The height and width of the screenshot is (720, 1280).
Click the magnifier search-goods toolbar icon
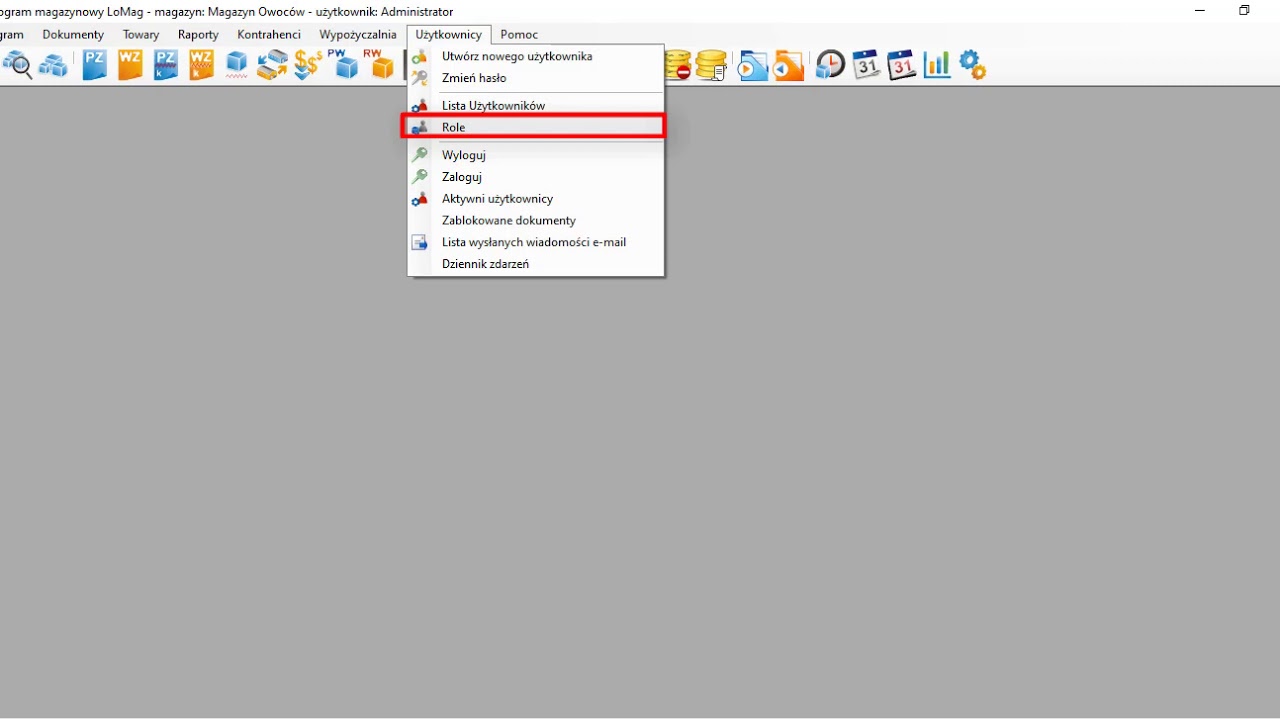17,65
